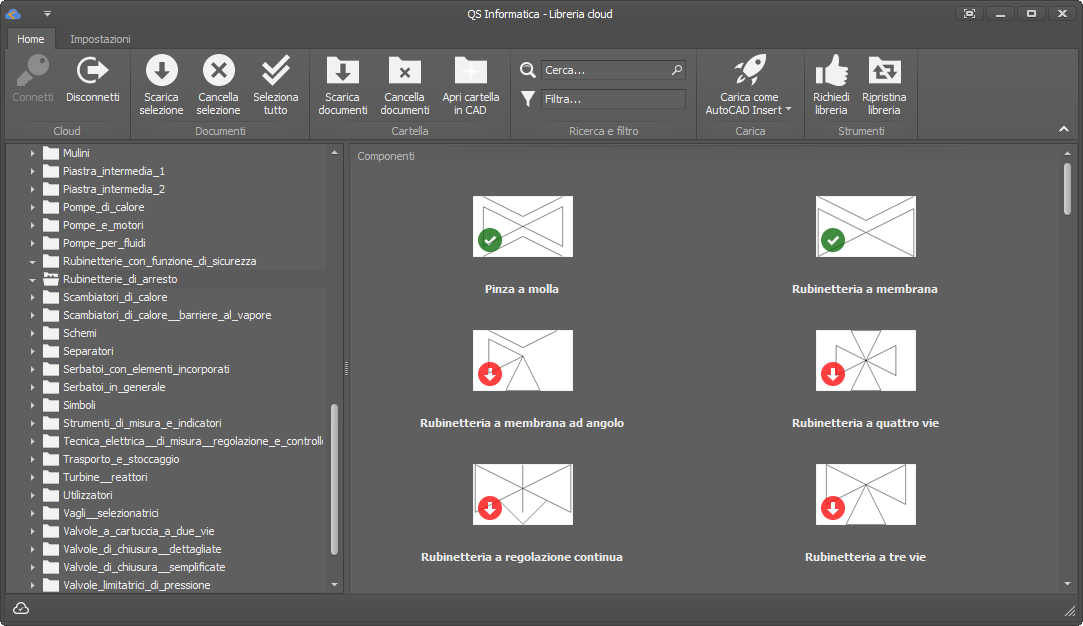
Task: Open folder in CAD via Apri cartella
Action: (470, 71)
